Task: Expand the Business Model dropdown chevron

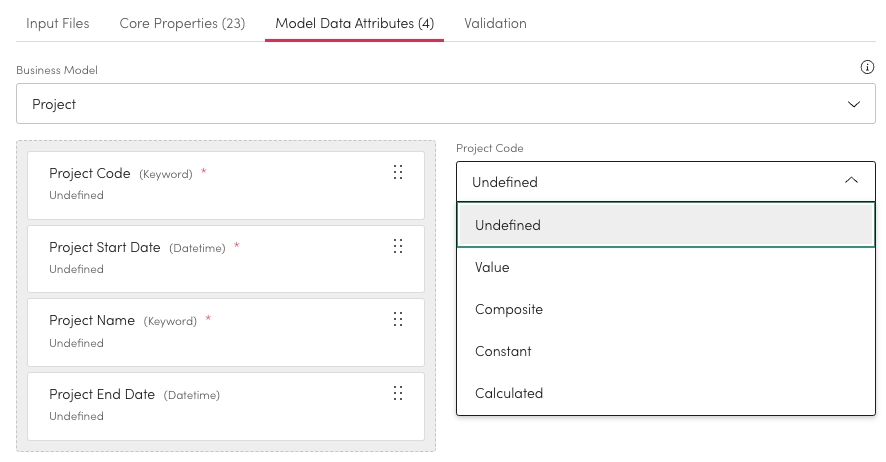Action: click(x=853, y=104)
